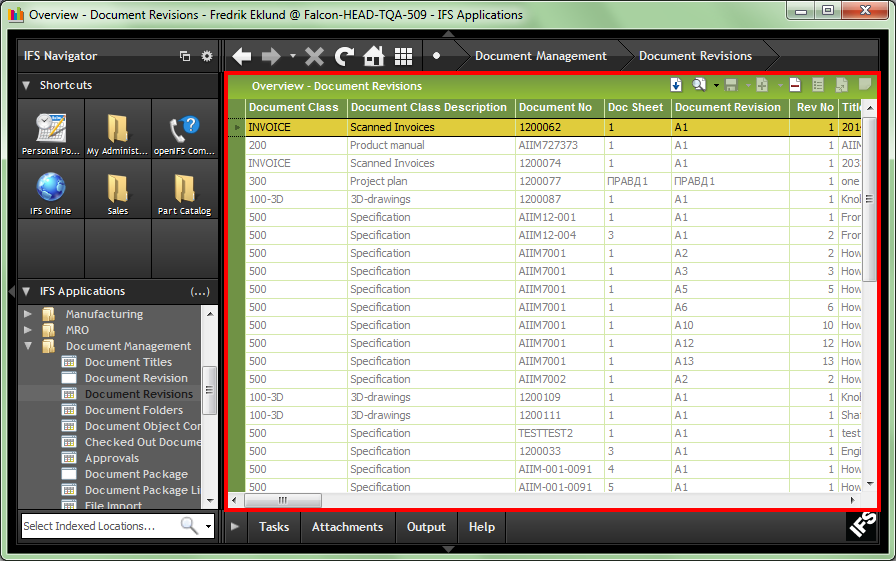Click the list properties icon
The image size is (896, 561).
818,85
